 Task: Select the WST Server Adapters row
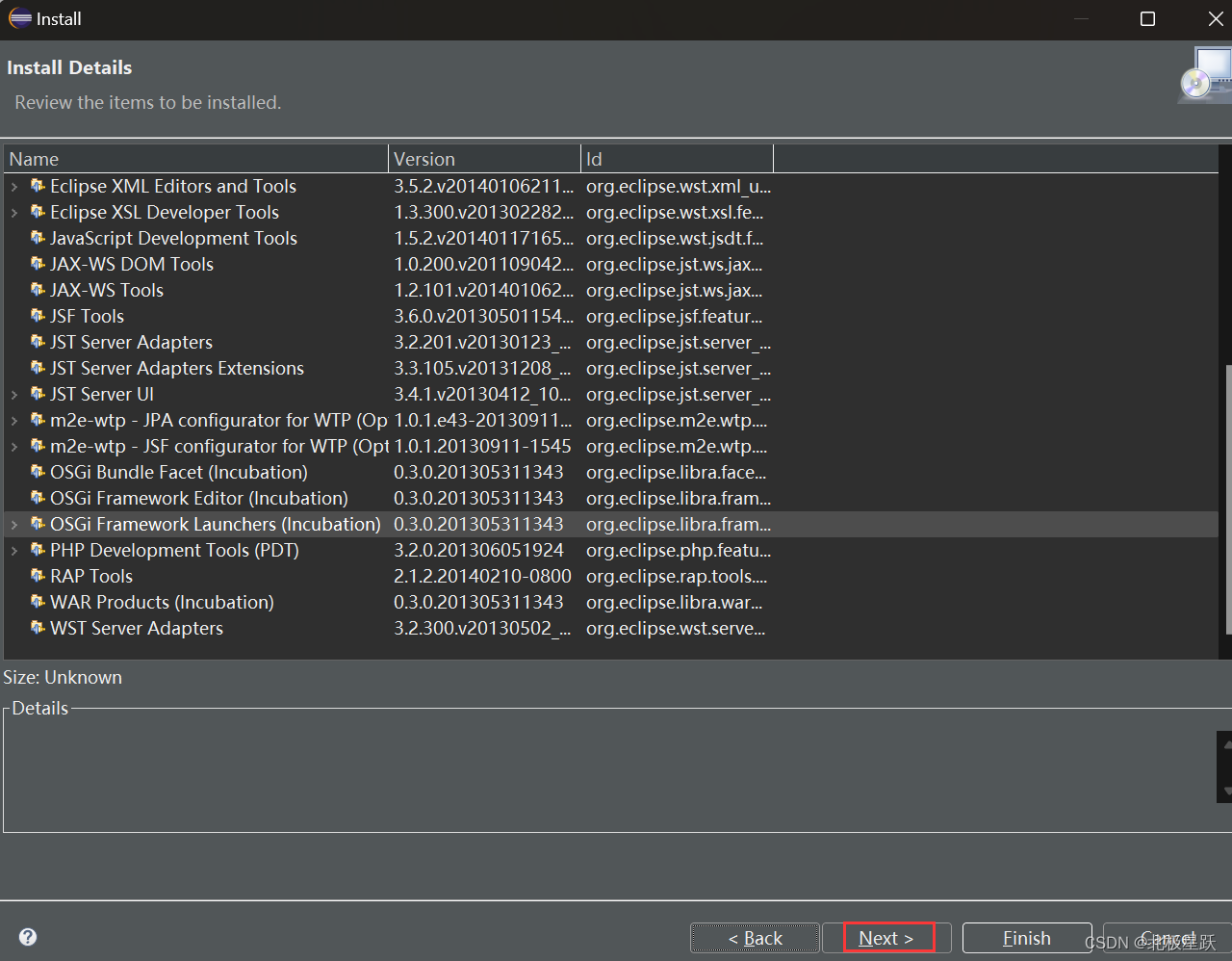point(611,628)
